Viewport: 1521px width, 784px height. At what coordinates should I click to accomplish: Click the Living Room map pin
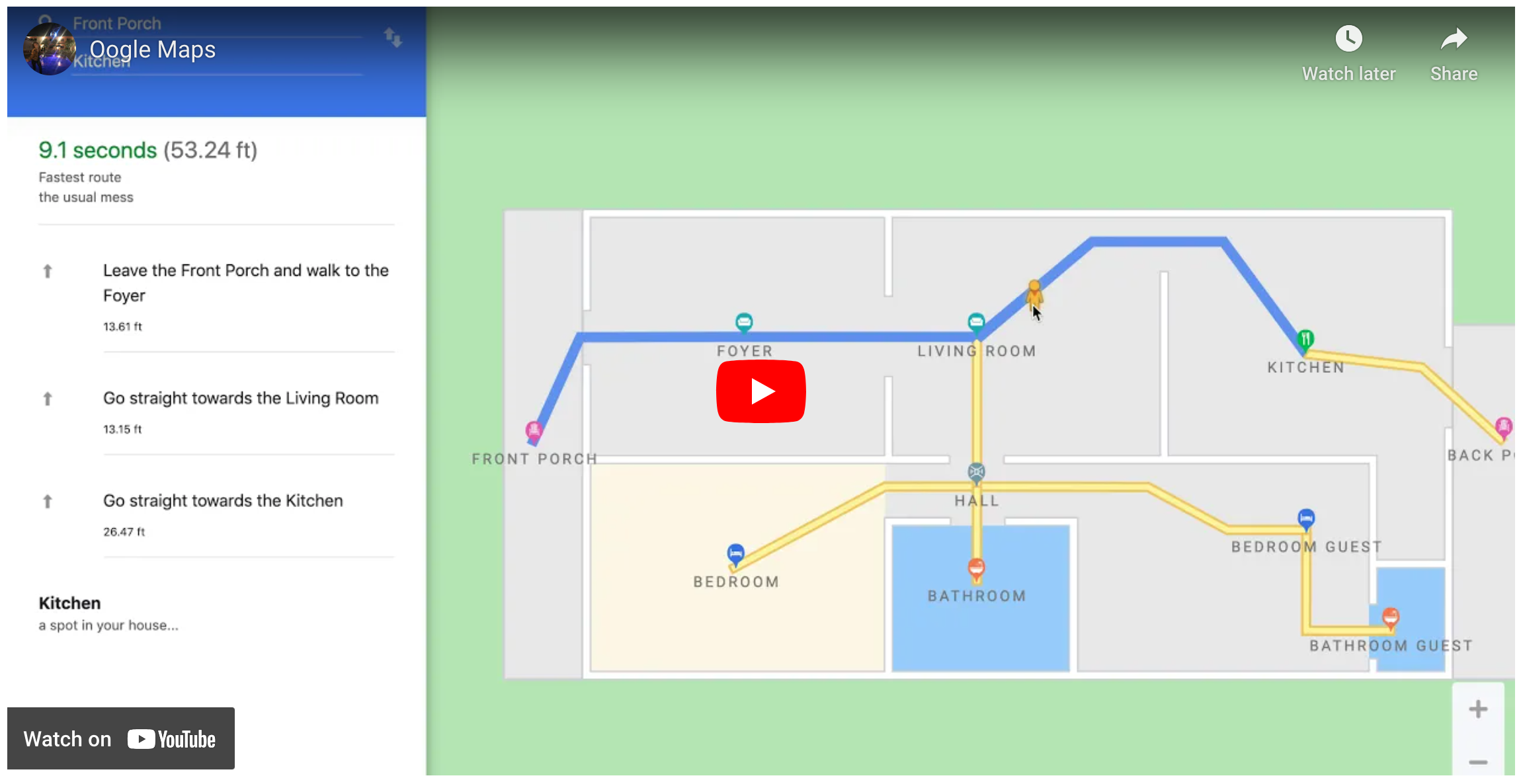976,322
